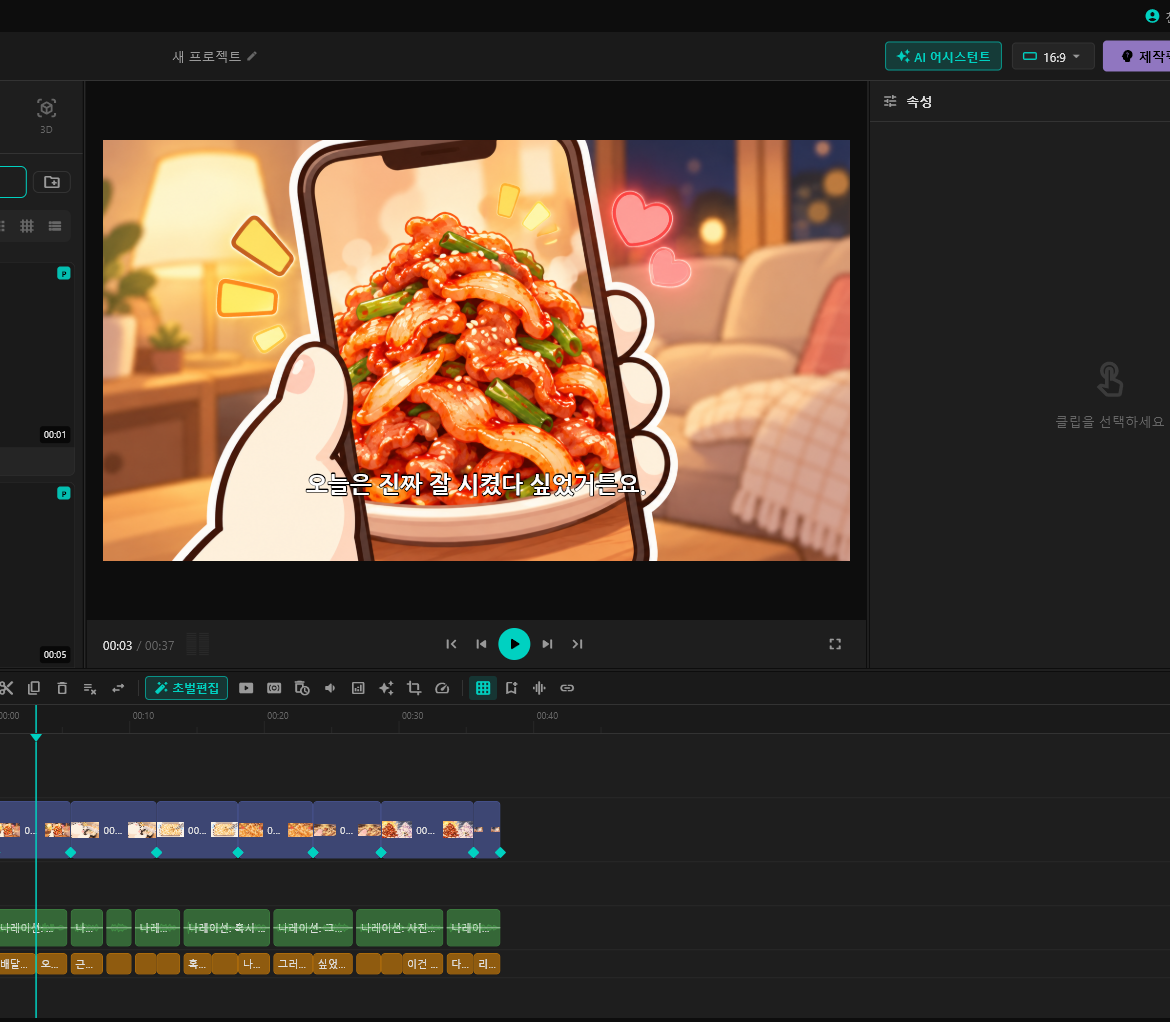Open the AI 어시스턴트 assistant
The image size is (1170, 1022).
coord(943,57)
